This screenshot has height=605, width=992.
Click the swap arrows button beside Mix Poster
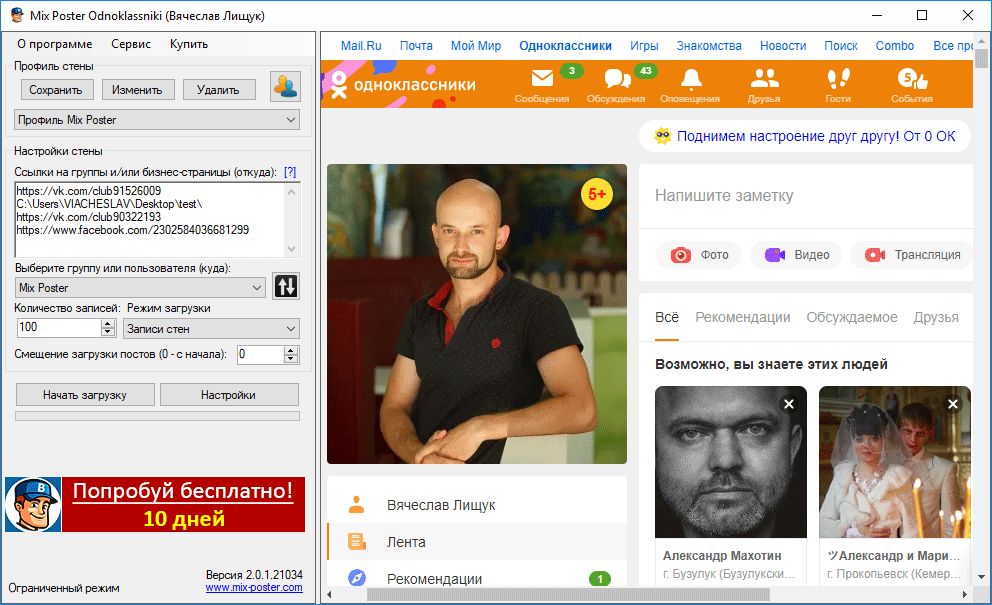click(286, 287)
